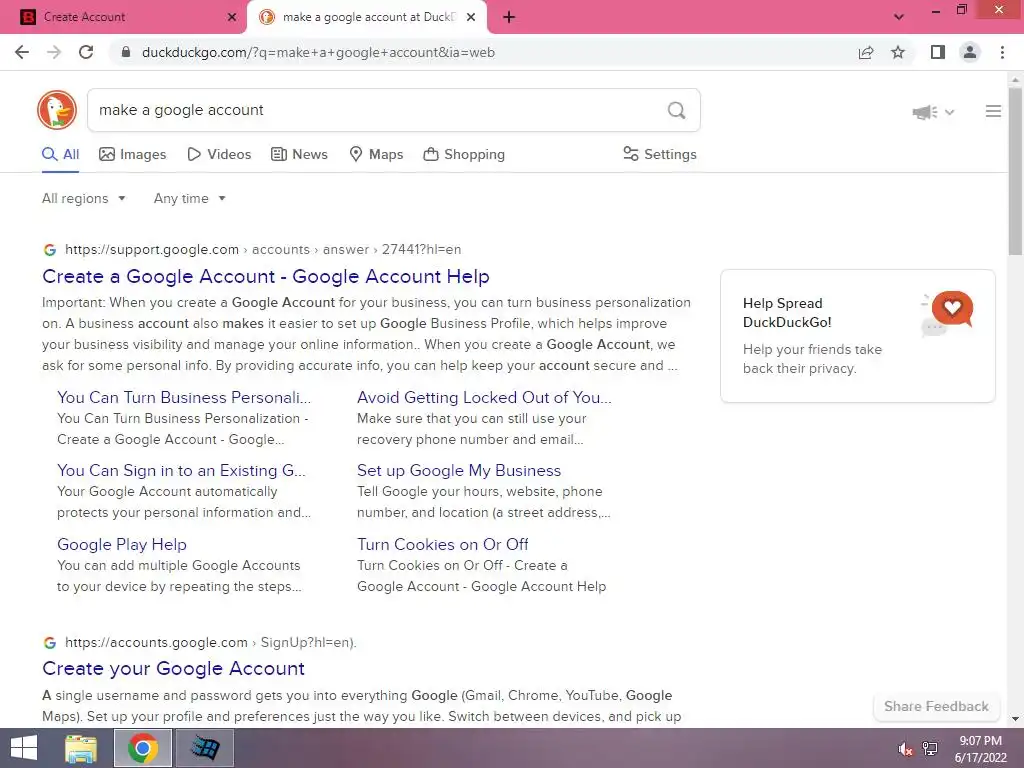
Task: Click the vertical page scrollbar thumb
Action: tap(1015, 170)
